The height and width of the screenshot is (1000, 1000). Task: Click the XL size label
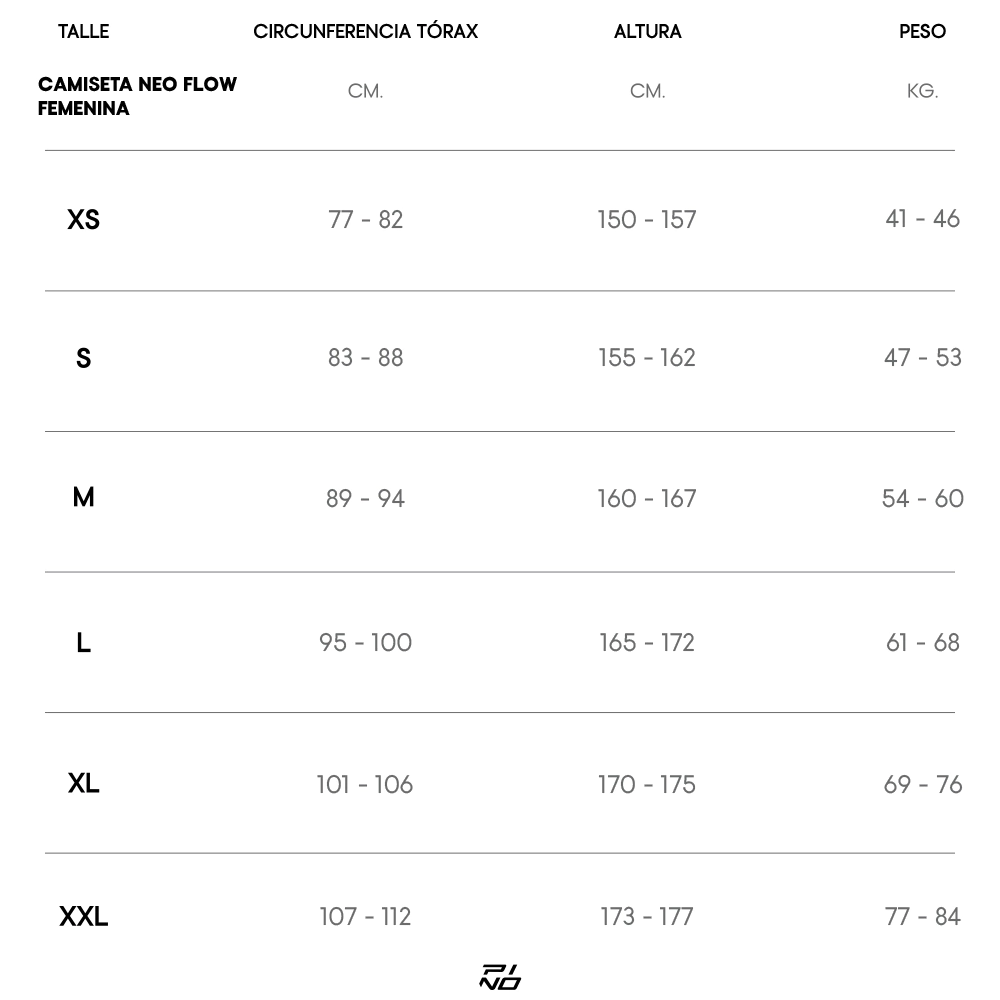tap(83, 784)
